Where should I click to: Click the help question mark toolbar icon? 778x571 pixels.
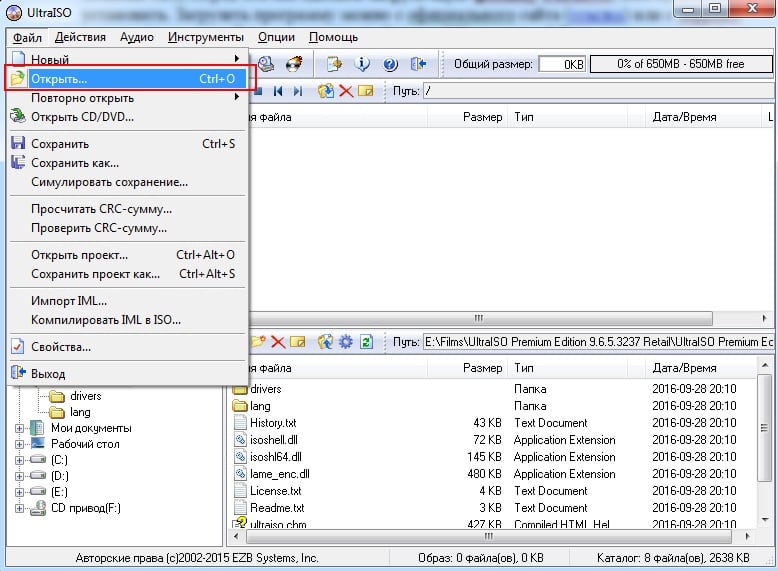click(x=390, y=64)
